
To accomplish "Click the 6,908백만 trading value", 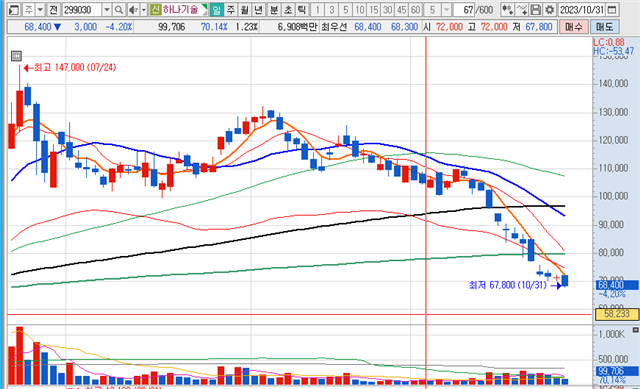I will (297, 27).
